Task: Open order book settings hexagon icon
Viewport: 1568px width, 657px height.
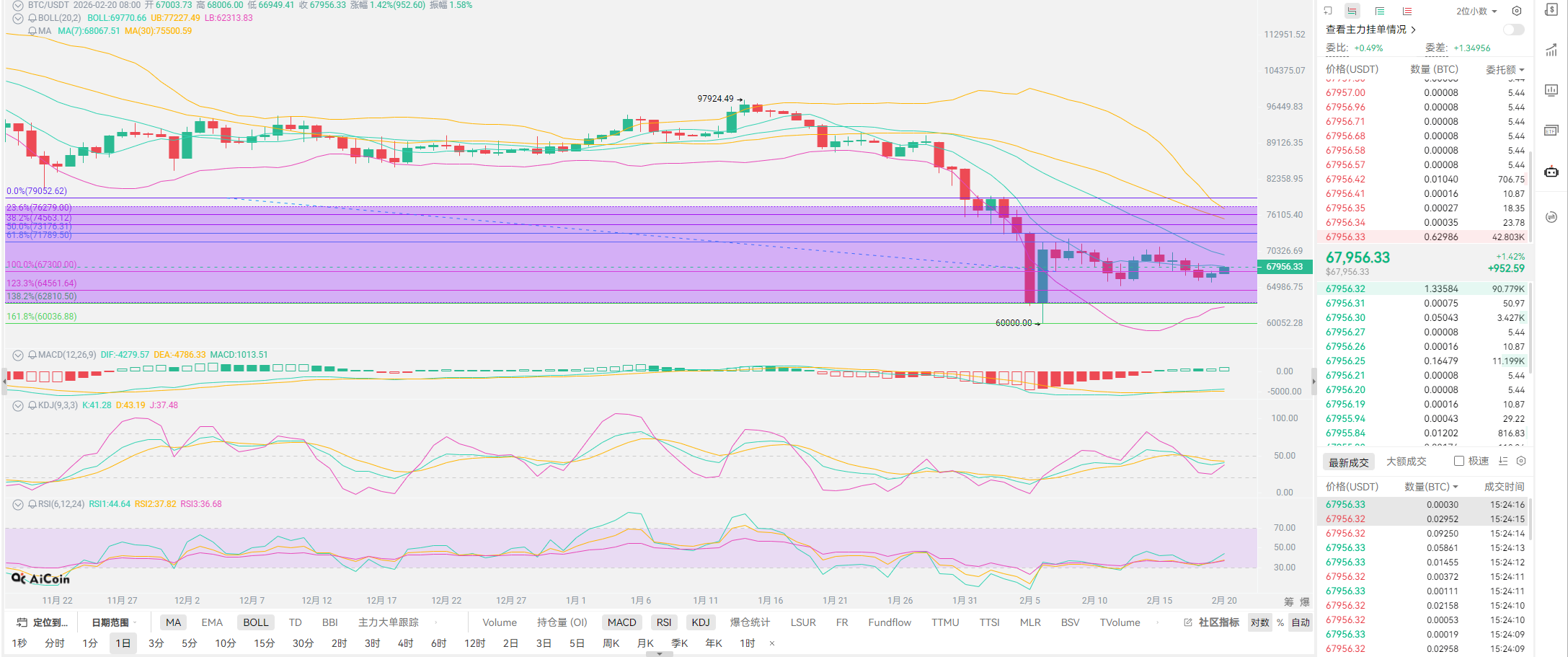Action: click(1517, 11)
